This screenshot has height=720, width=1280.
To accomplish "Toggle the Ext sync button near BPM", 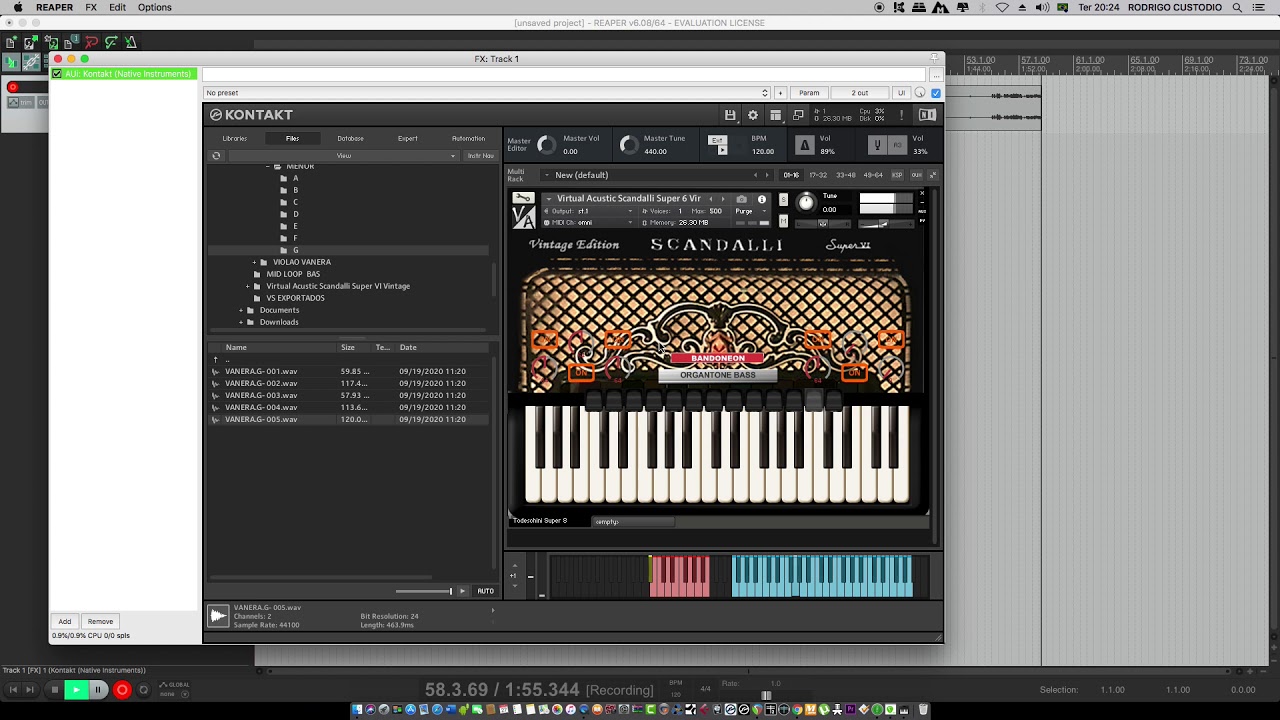I will (x=717, y=140).
